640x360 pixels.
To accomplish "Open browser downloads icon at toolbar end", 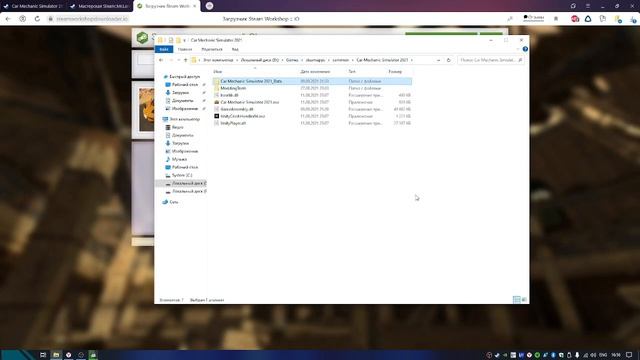I will [633, 19].
